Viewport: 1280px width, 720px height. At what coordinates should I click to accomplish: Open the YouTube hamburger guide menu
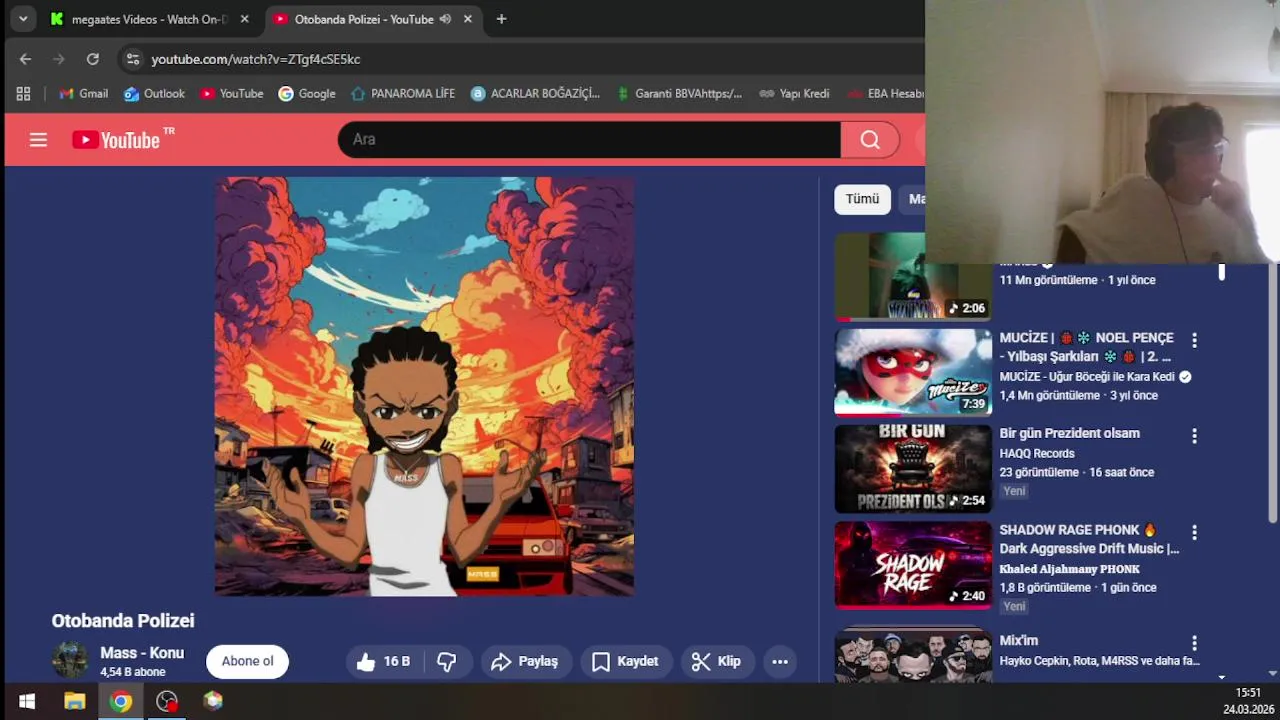[38, 140]
